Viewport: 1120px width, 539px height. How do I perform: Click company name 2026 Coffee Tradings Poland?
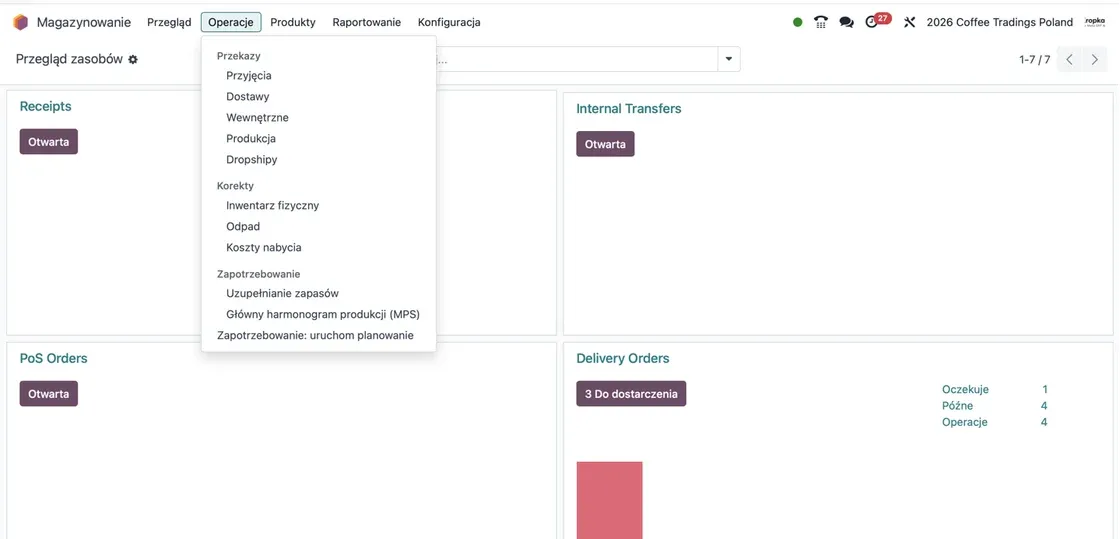pos(1000,22)
